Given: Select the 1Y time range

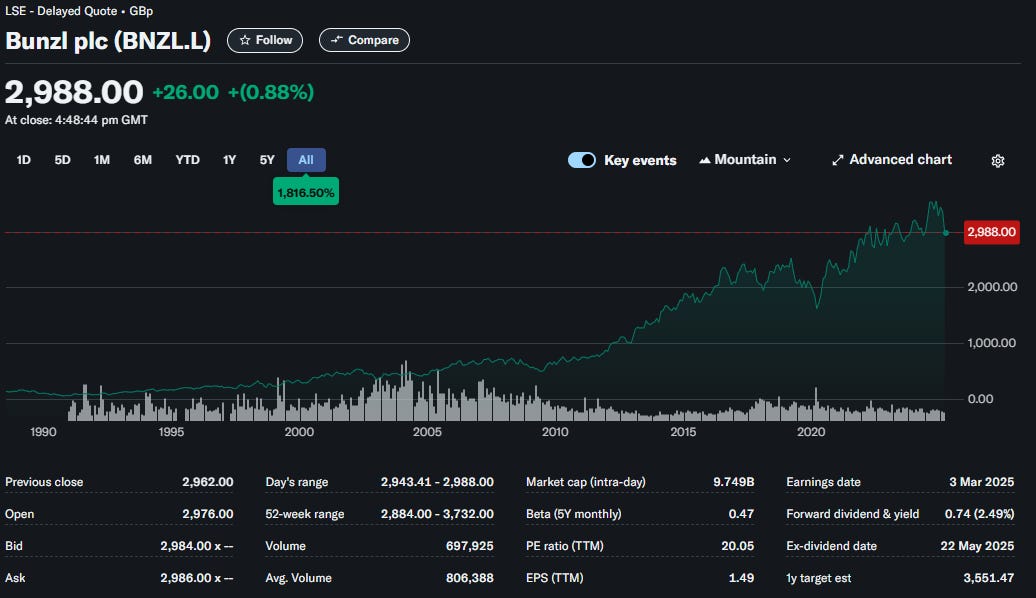Looking at the screenshot, I should tap(229, 160).
